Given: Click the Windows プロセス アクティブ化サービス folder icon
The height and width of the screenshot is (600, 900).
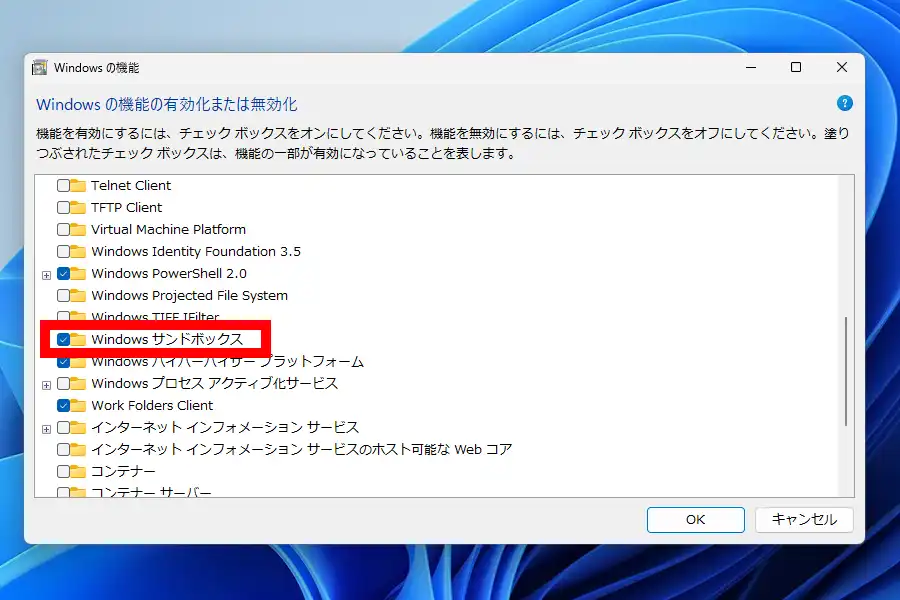Looking at the screenshot, I should coord(78,384).
